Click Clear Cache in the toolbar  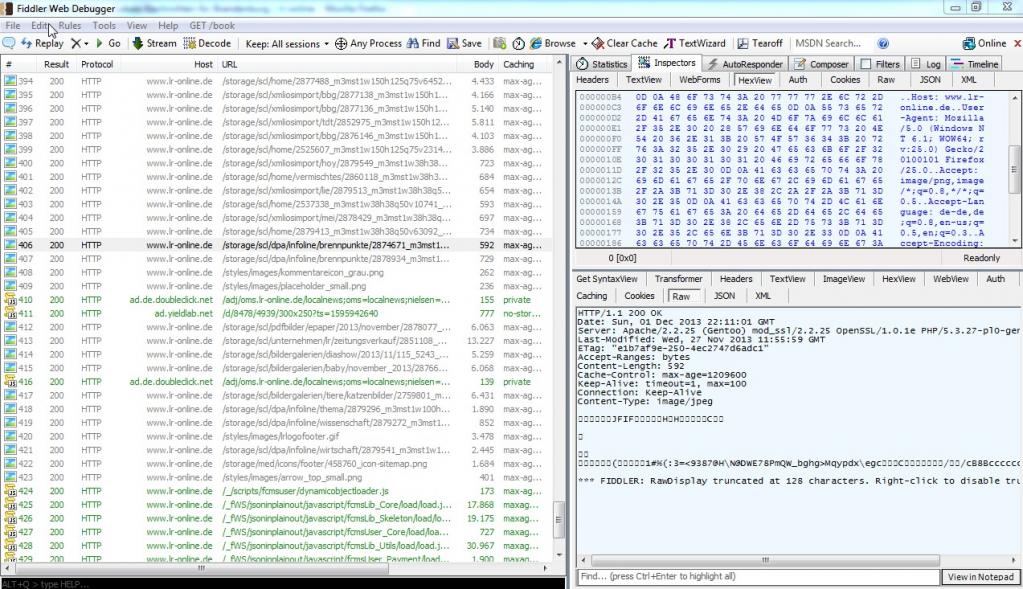pyautogui.click(x=624, y=44)
